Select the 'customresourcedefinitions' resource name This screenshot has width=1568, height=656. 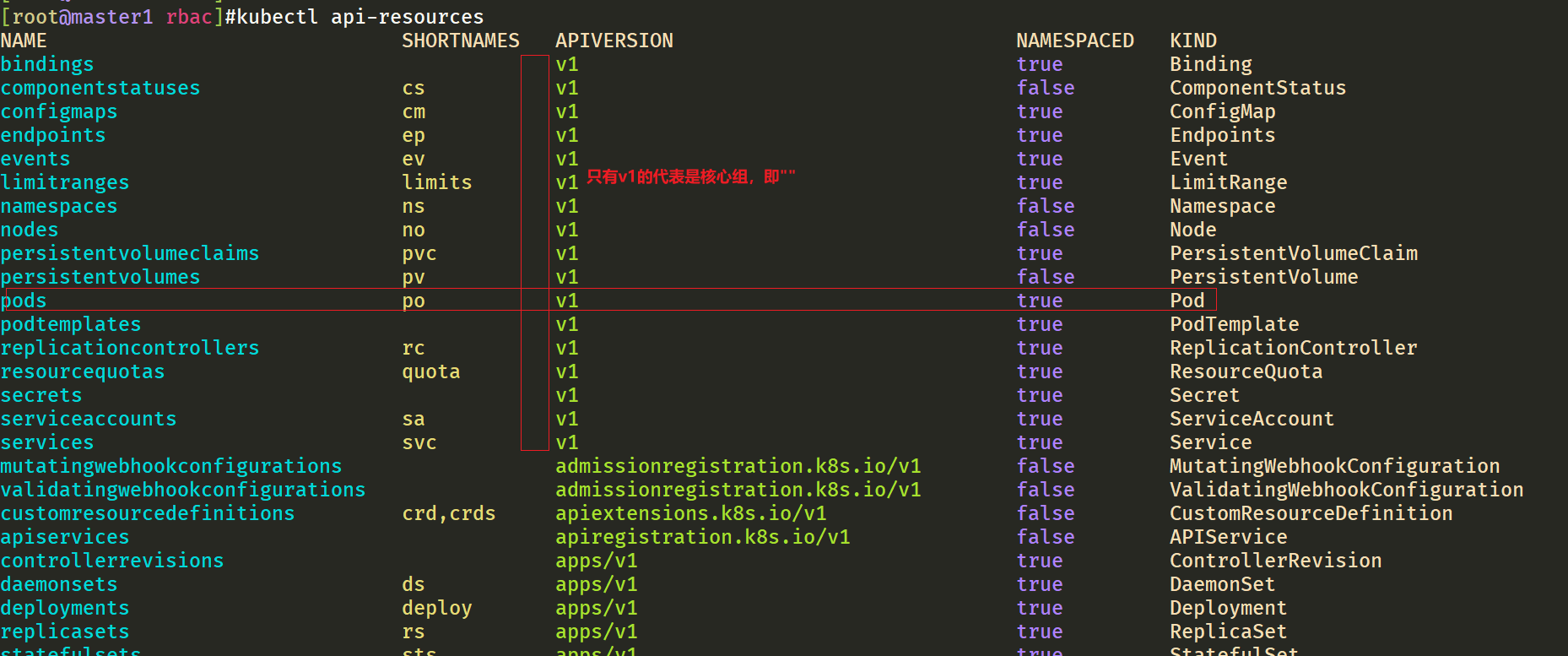click(148, 513)
